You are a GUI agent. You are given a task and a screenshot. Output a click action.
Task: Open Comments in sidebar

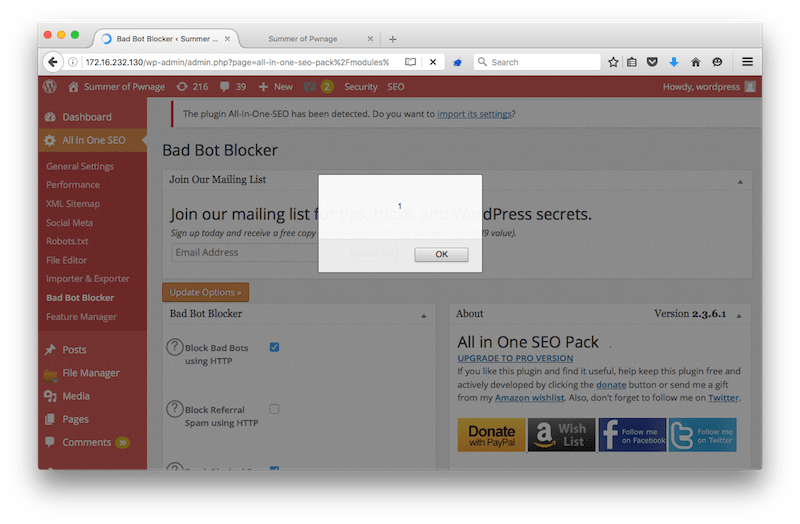pyautogui.click(x=86, y=442)
